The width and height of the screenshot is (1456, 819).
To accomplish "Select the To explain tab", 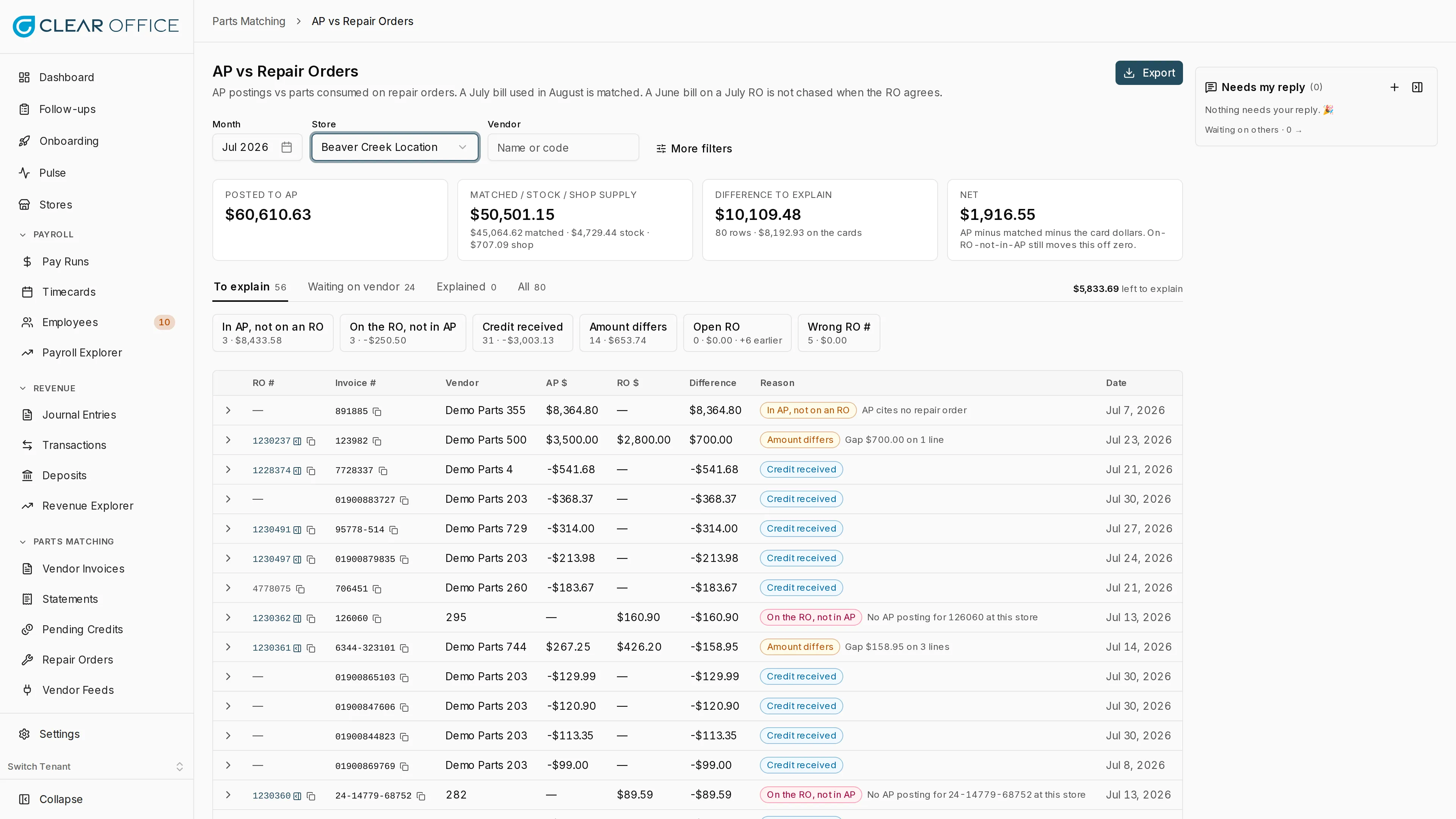I will [x=250, y=287].
